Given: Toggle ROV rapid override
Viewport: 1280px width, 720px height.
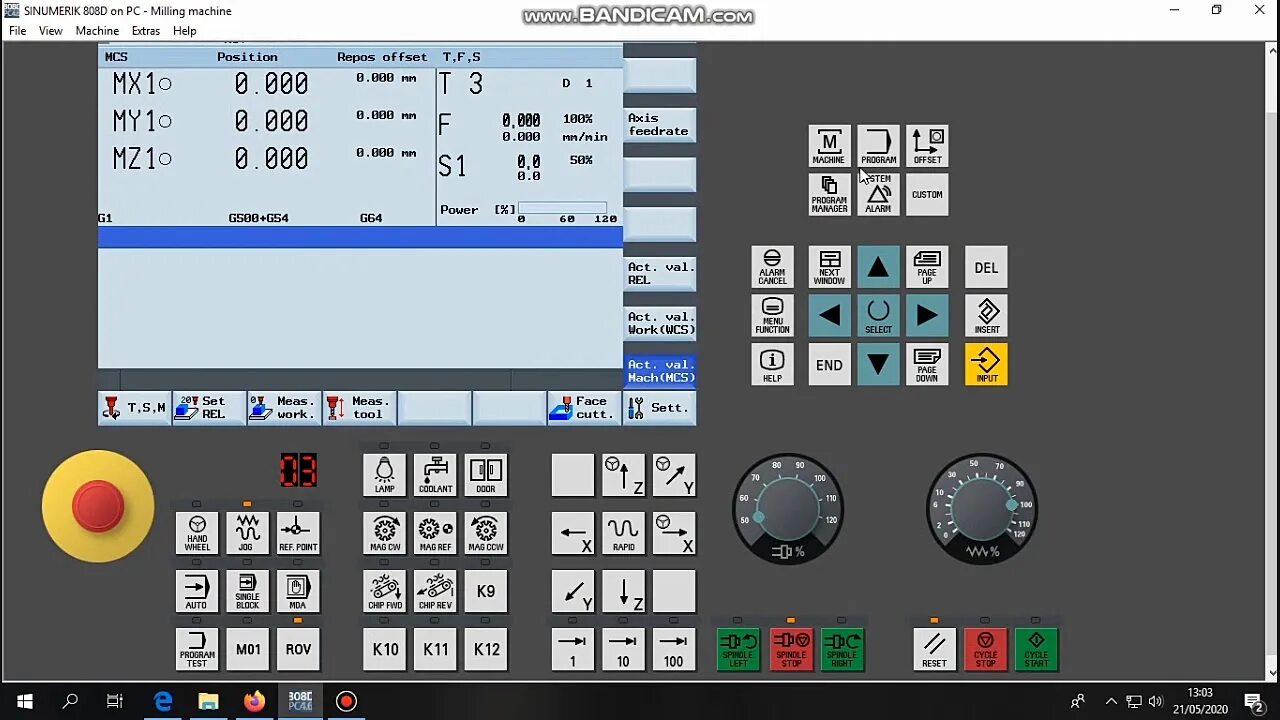Looking at the screenshot, I should (x=298, y=649).
